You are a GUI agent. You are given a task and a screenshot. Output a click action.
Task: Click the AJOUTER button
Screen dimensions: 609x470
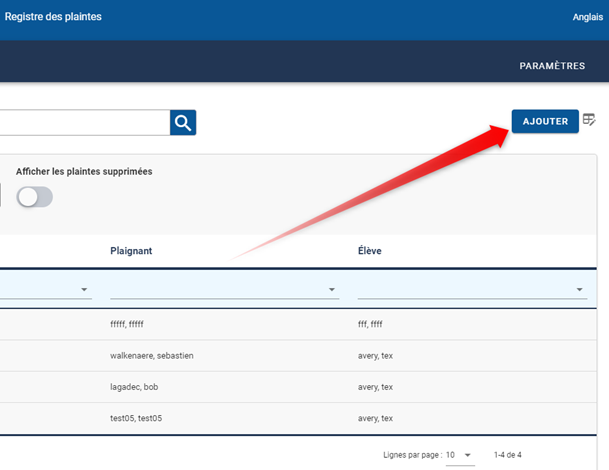click(x=545, y=122)
